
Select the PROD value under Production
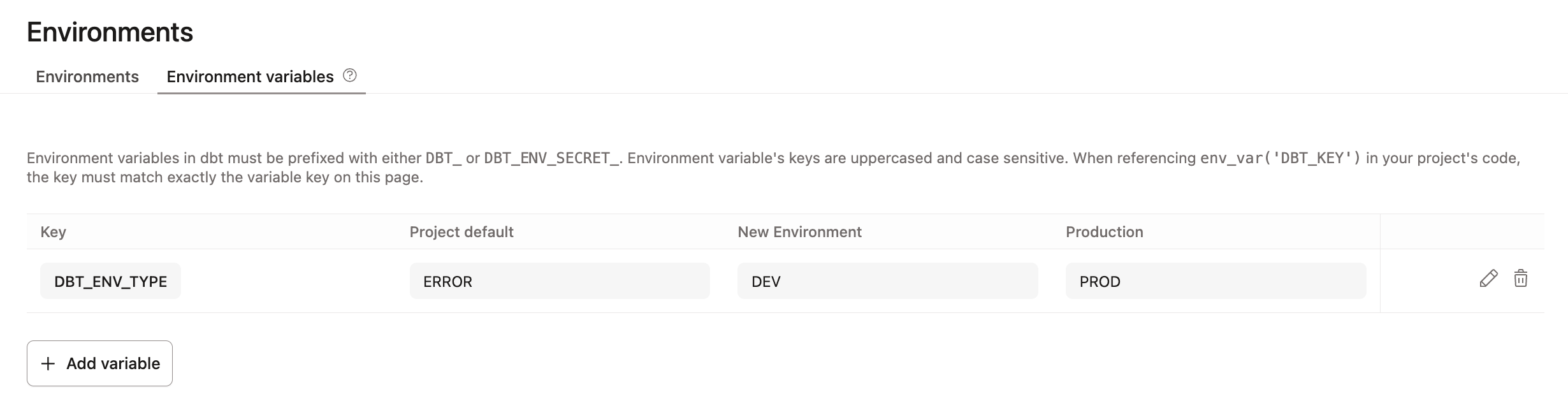(1216, 280)
